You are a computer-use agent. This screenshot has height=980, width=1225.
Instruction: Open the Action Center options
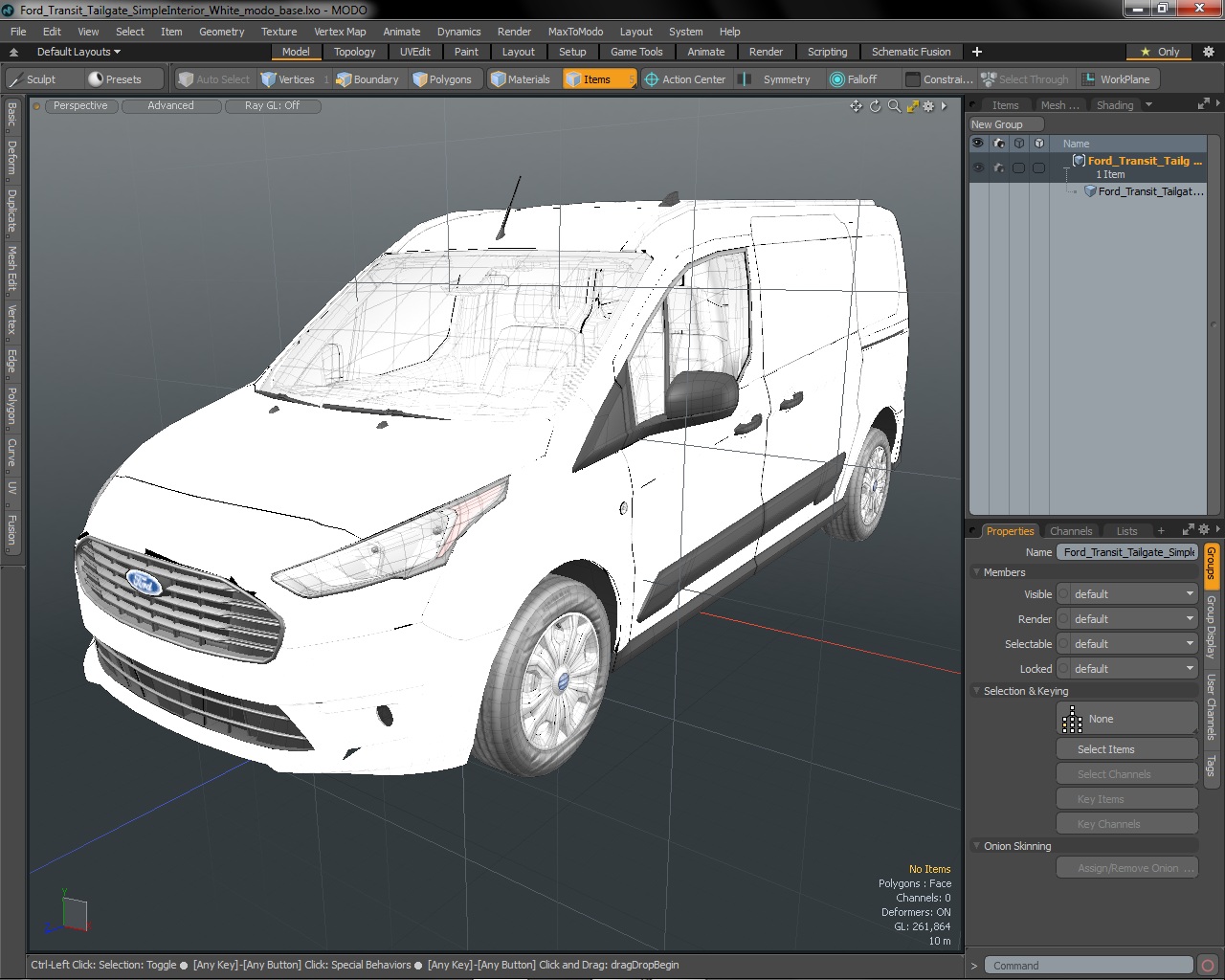685,79
